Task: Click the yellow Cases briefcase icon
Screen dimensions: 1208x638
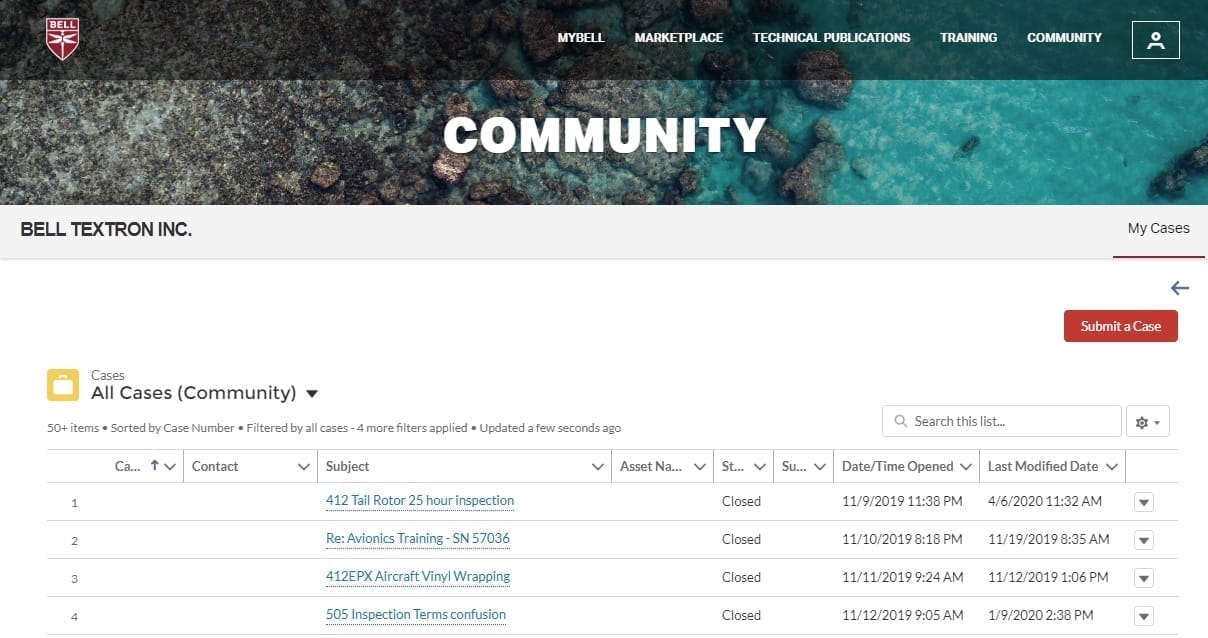Action: 63,385
